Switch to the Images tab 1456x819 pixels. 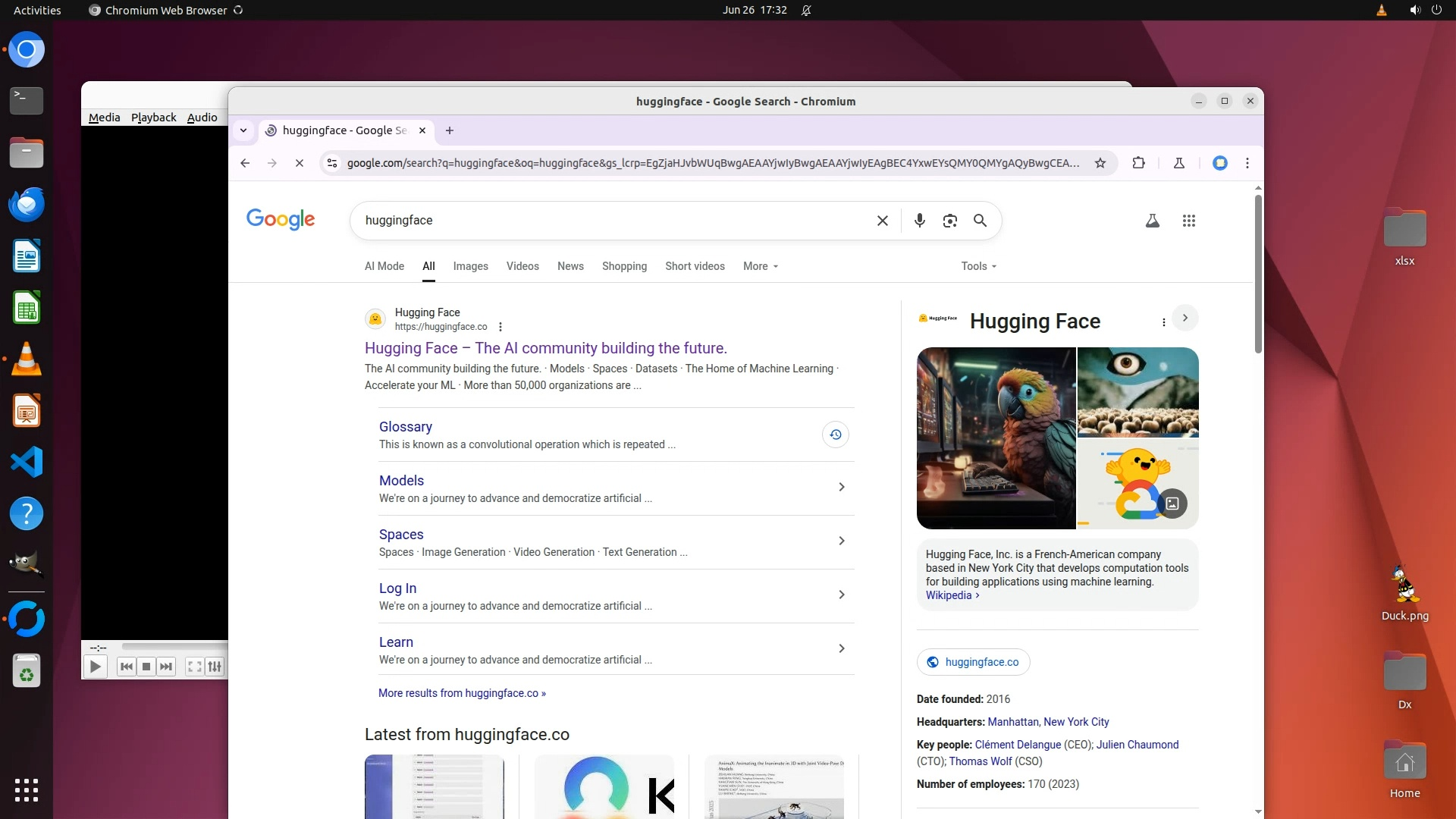tap(470, 266)
